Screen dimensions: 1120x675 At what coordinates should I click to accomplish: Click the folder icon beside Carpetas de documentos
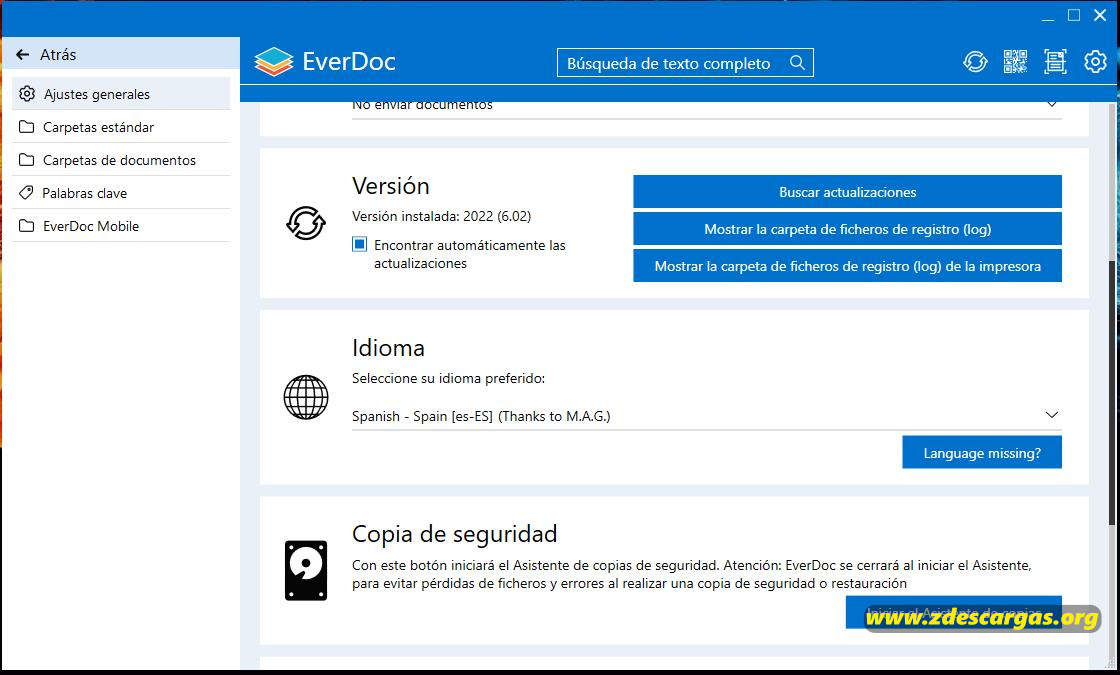[x=26, y=160]
